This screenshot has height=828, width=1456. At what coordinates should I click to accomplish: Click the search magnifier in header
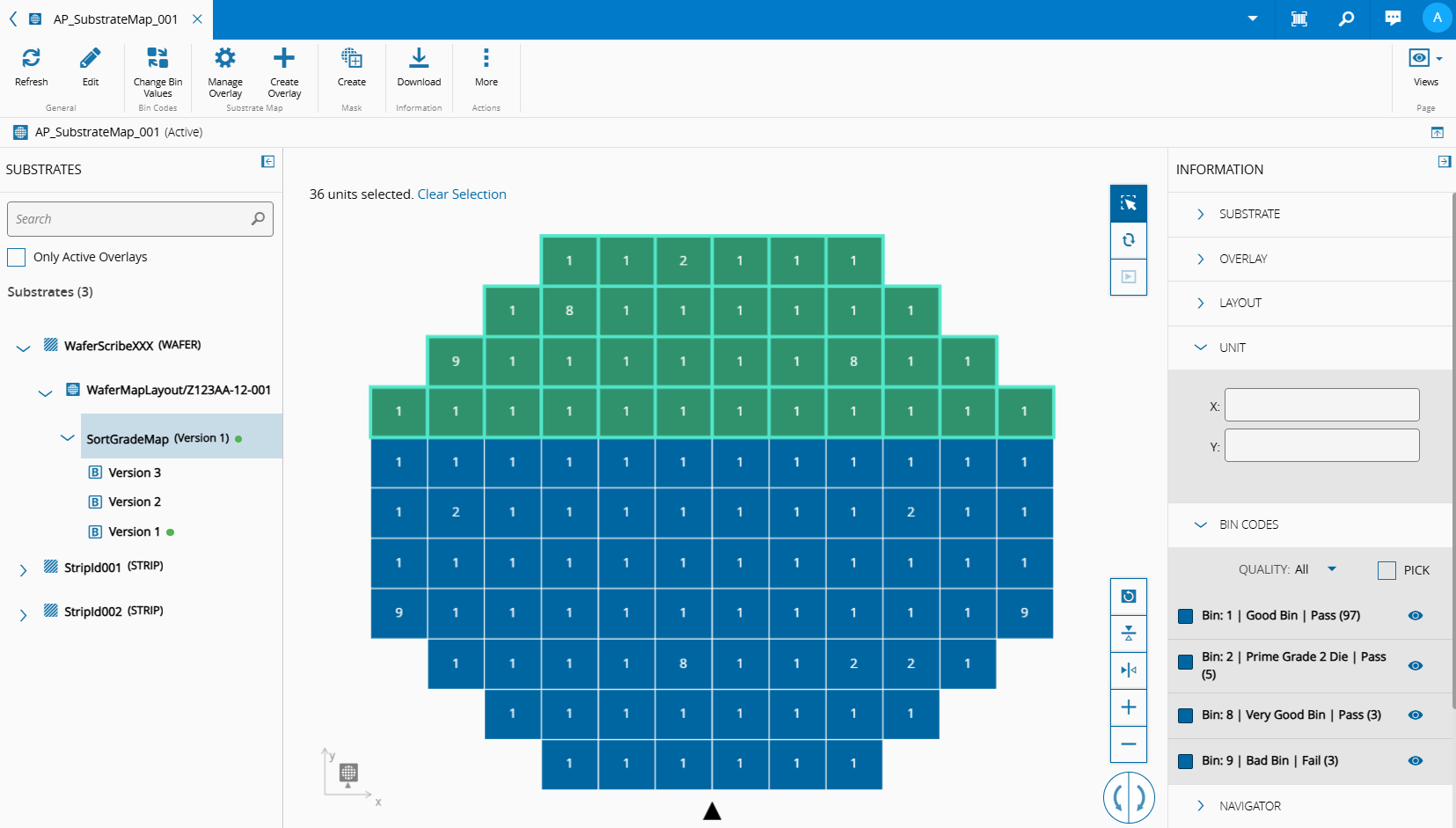click(1346, 18)
